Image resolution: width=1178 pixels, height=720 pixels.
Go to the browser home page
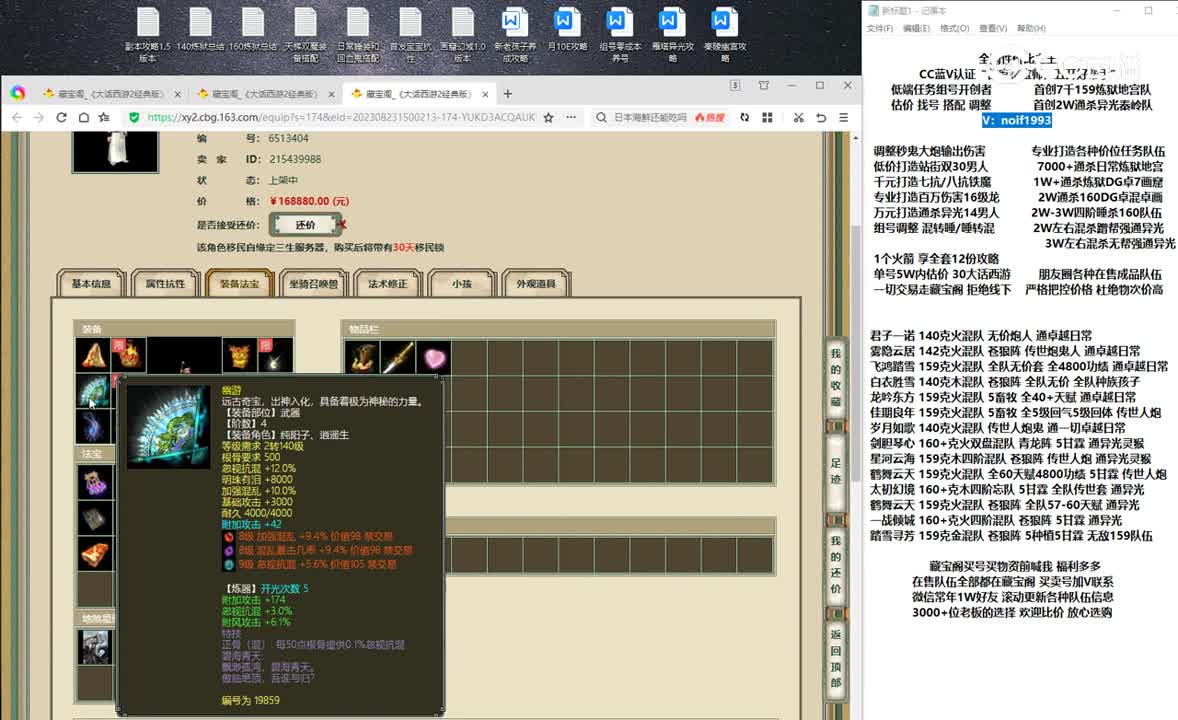(83, 117)
